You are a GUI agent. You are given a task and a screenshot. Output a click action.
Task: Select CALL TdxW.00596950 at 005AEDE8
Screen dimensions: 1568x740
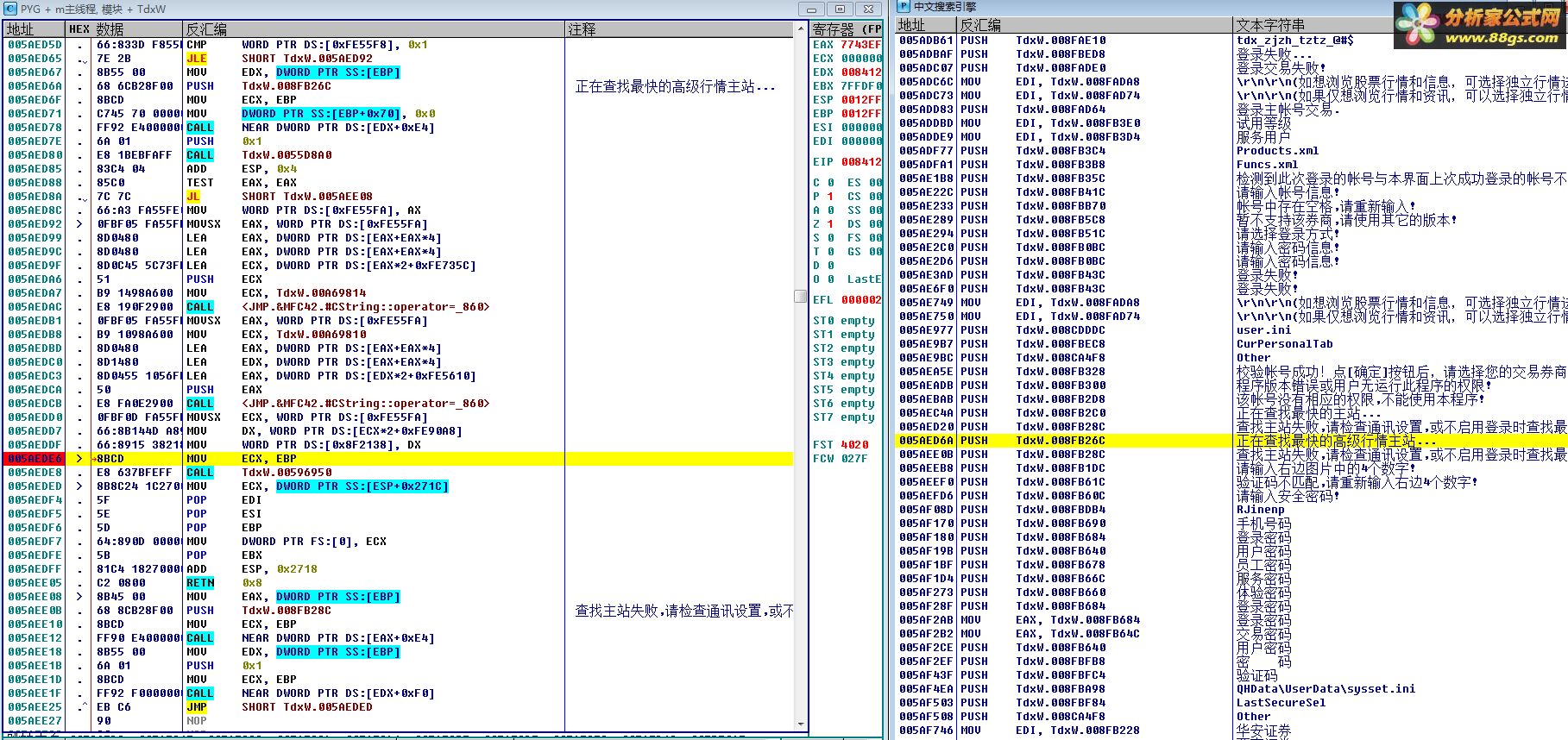pos(399,473)
